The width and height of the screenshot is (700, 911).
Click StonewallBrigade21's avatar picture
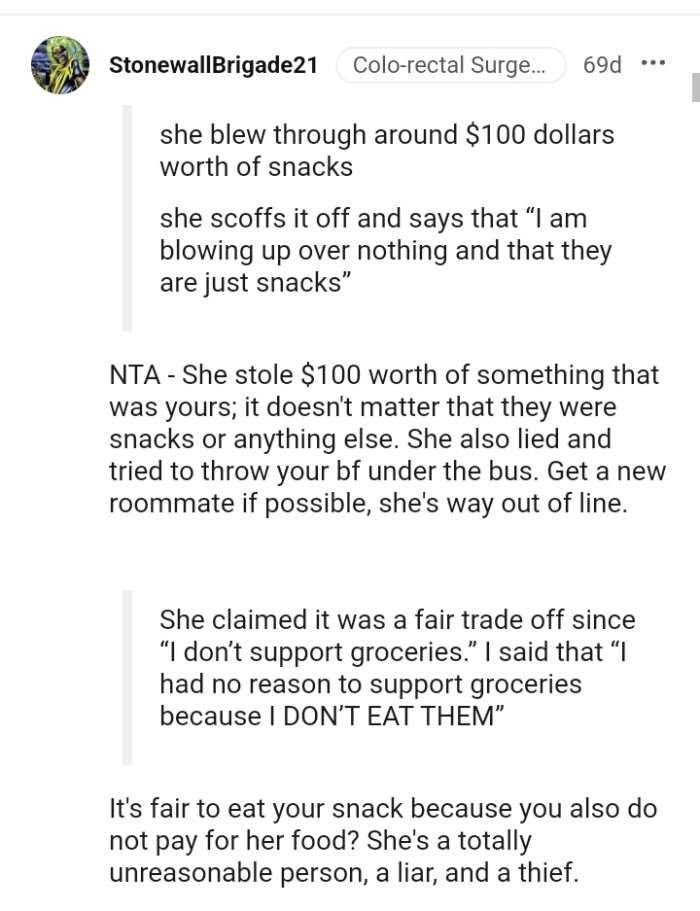(60, 63)
